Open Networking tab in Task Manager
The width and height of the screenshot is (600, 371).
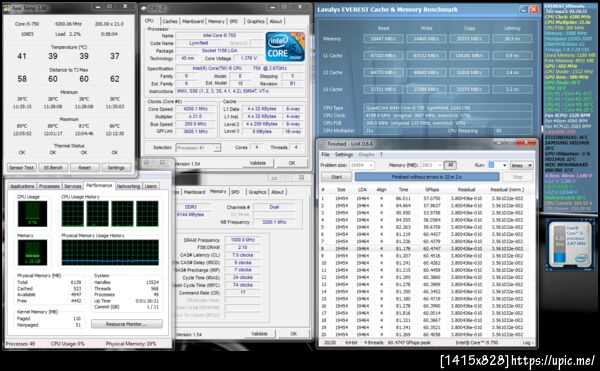click(128, 186)
